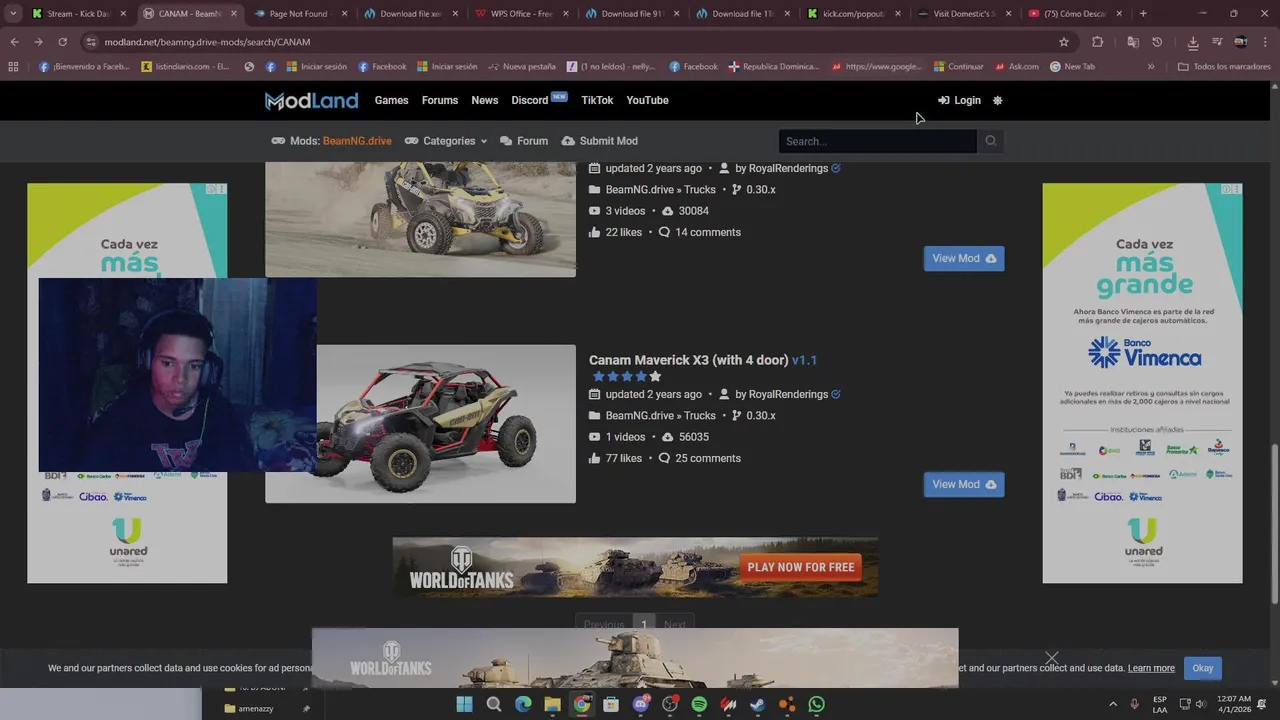Open Todos los marcadores folder
The image size is (1280, 720).
[1224, 66]
